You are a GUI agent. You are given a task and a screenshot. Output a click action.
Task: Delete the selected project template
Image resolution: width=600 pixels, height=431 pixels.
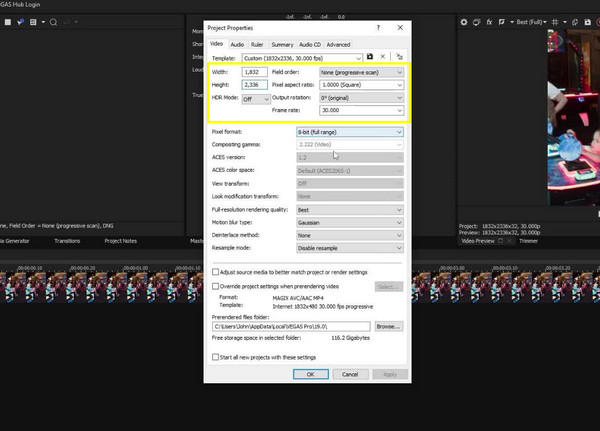click(x=383, y=57)
